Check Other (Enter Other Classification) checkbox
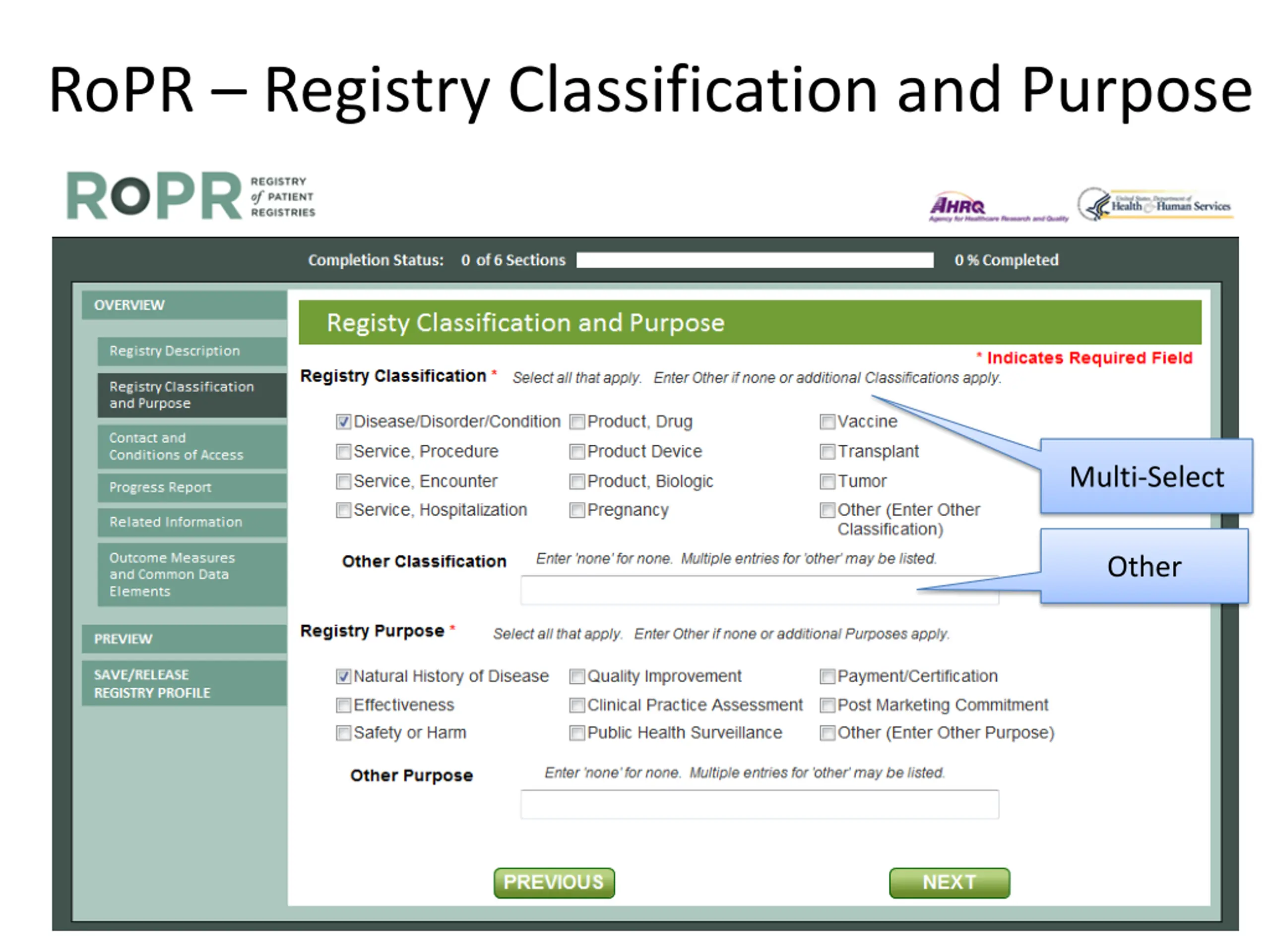This screenshot has height=952, width=1270. tap(827, 510)
